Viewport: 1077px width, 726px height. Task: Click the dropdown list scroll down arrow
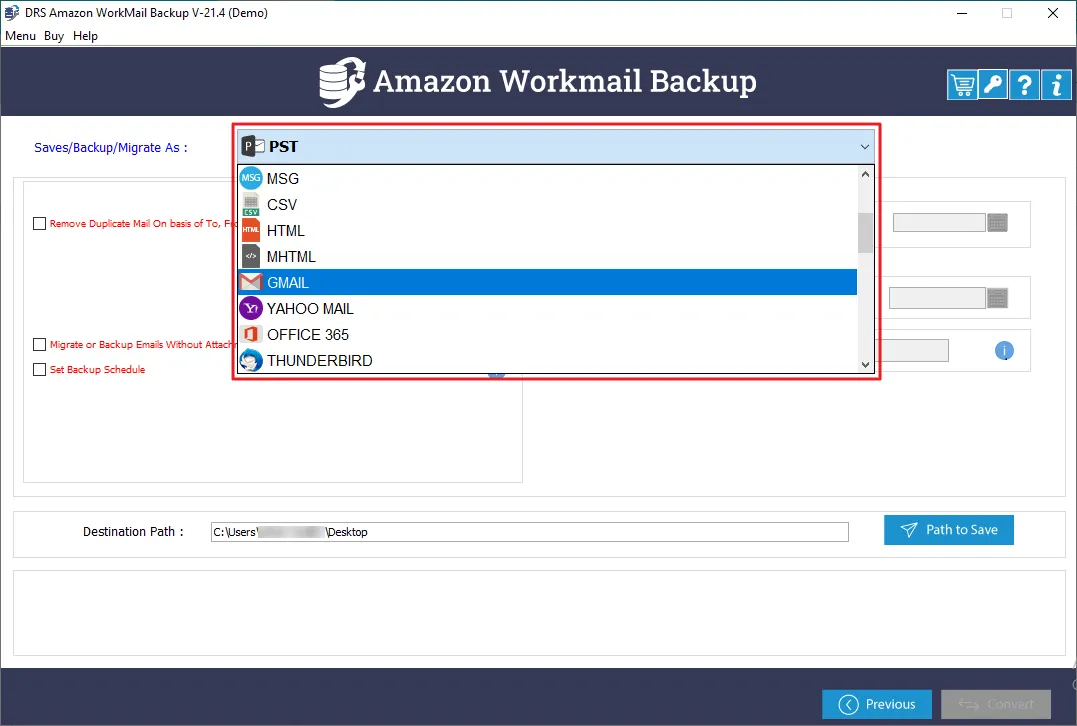pos(865,365)
